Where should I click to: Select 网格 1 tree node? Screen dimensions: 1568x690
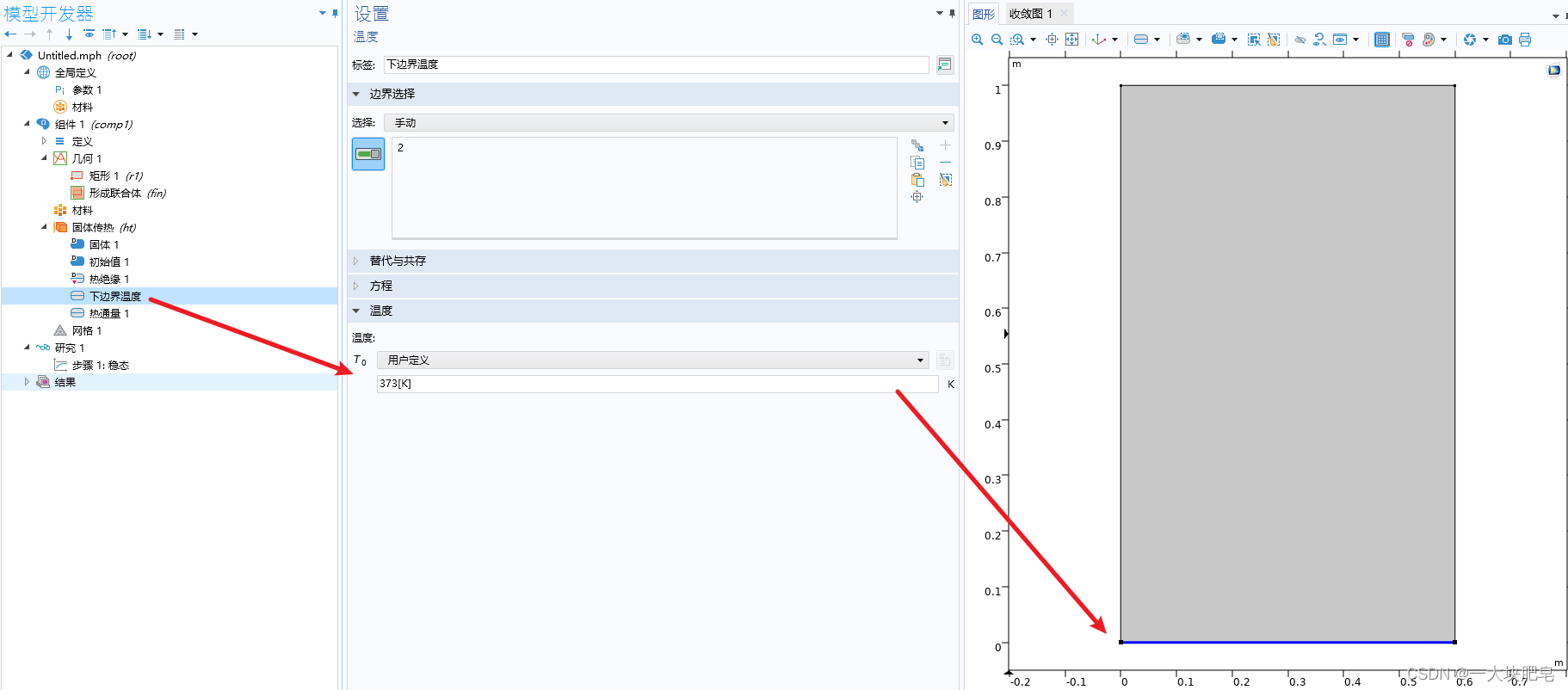coord(86,330)
